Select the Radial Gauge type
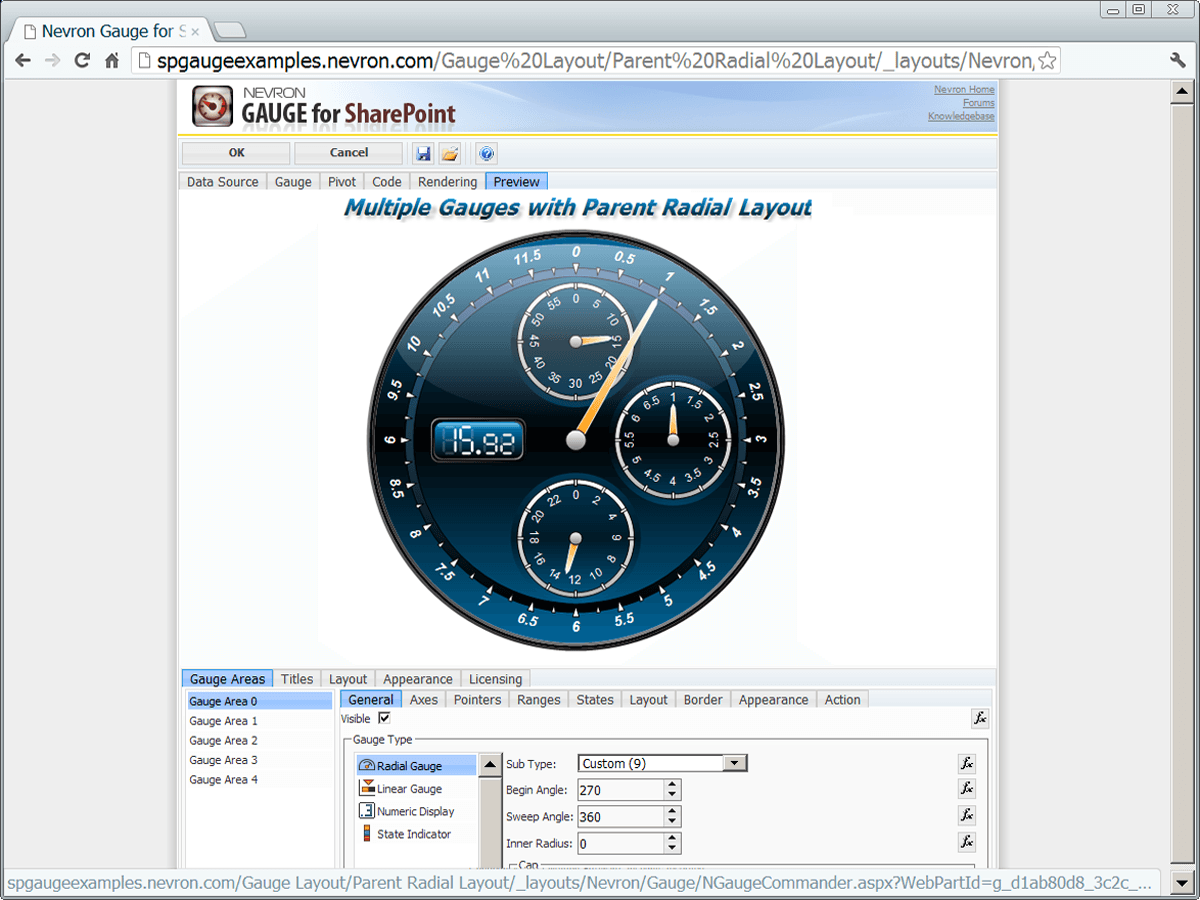Viewport: 1200px width, 900px height. (x=416, y=766)
